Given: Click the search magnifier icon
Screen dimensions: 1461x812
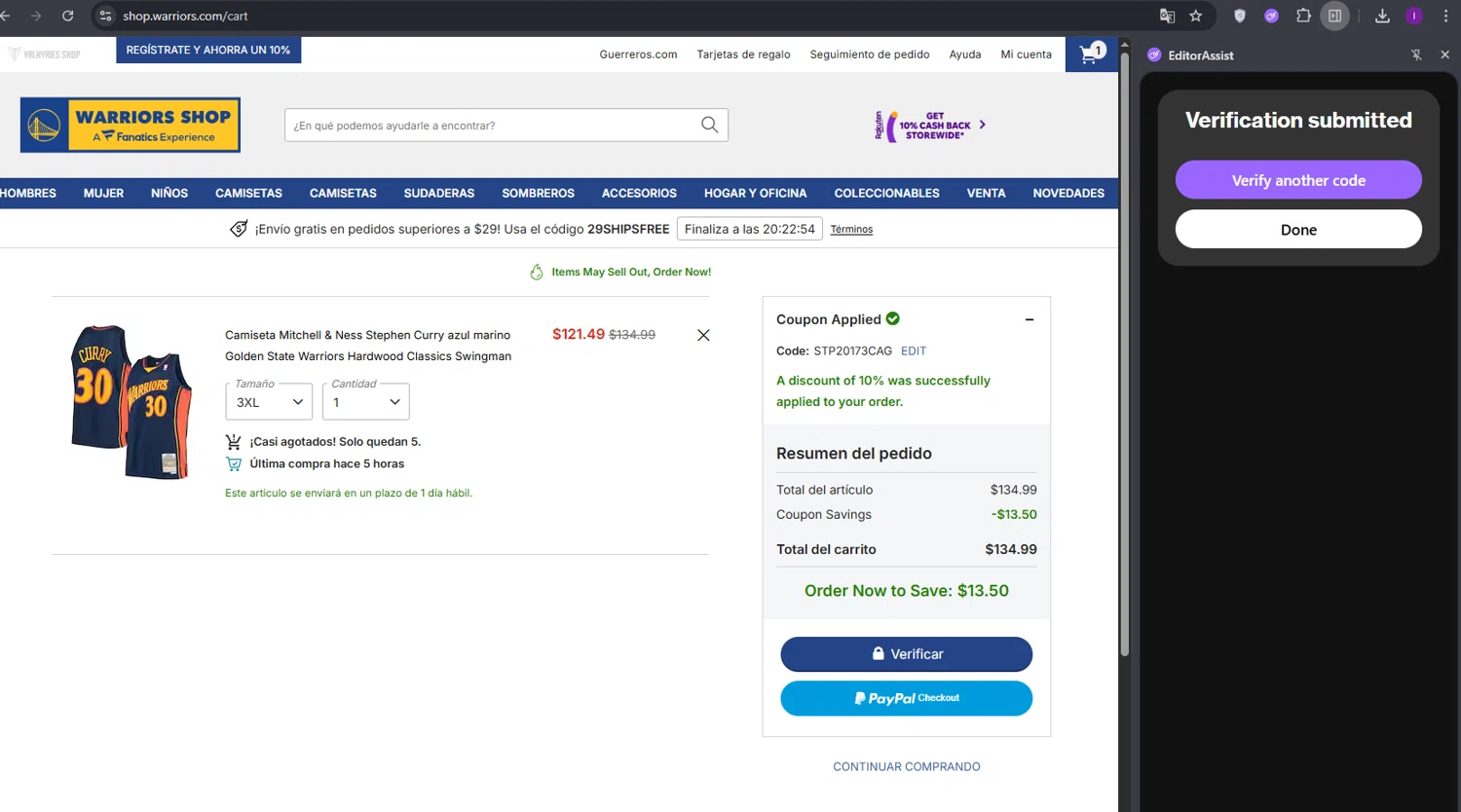Looking at the screenshot, I should 709,125.
